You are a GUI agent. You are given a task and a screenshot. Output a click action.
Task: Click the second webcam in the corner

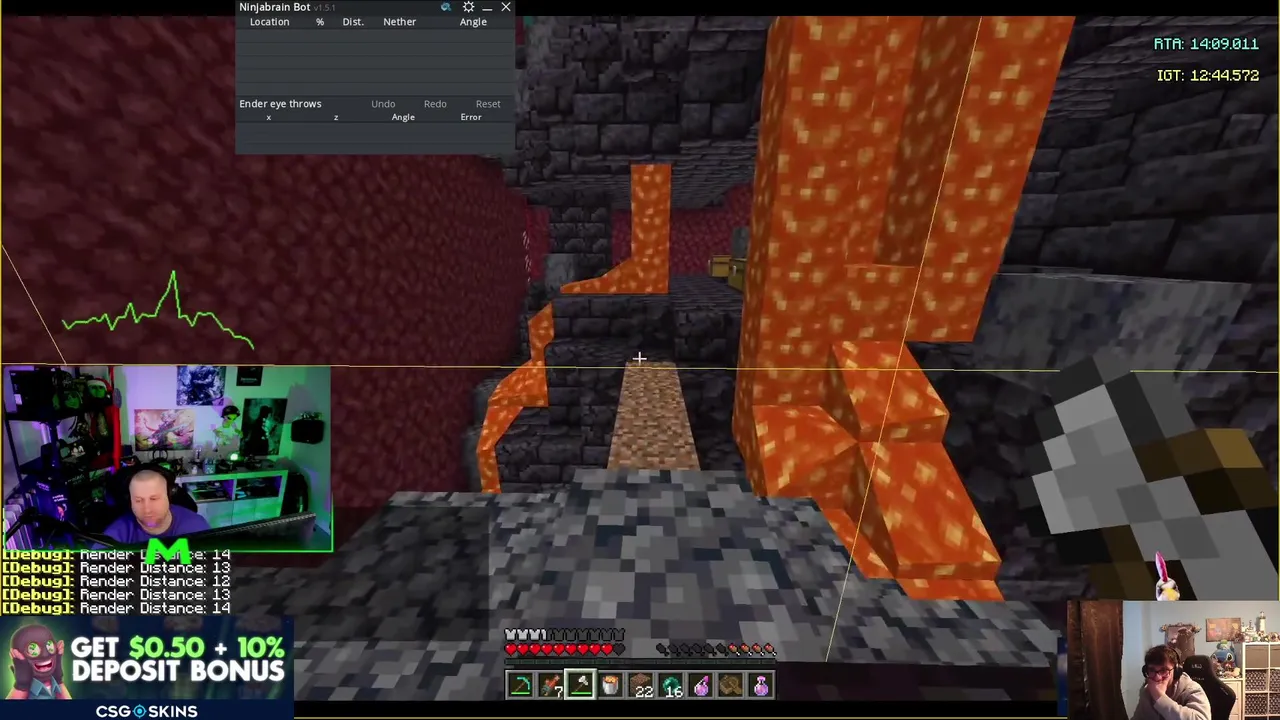point(1173,660)
